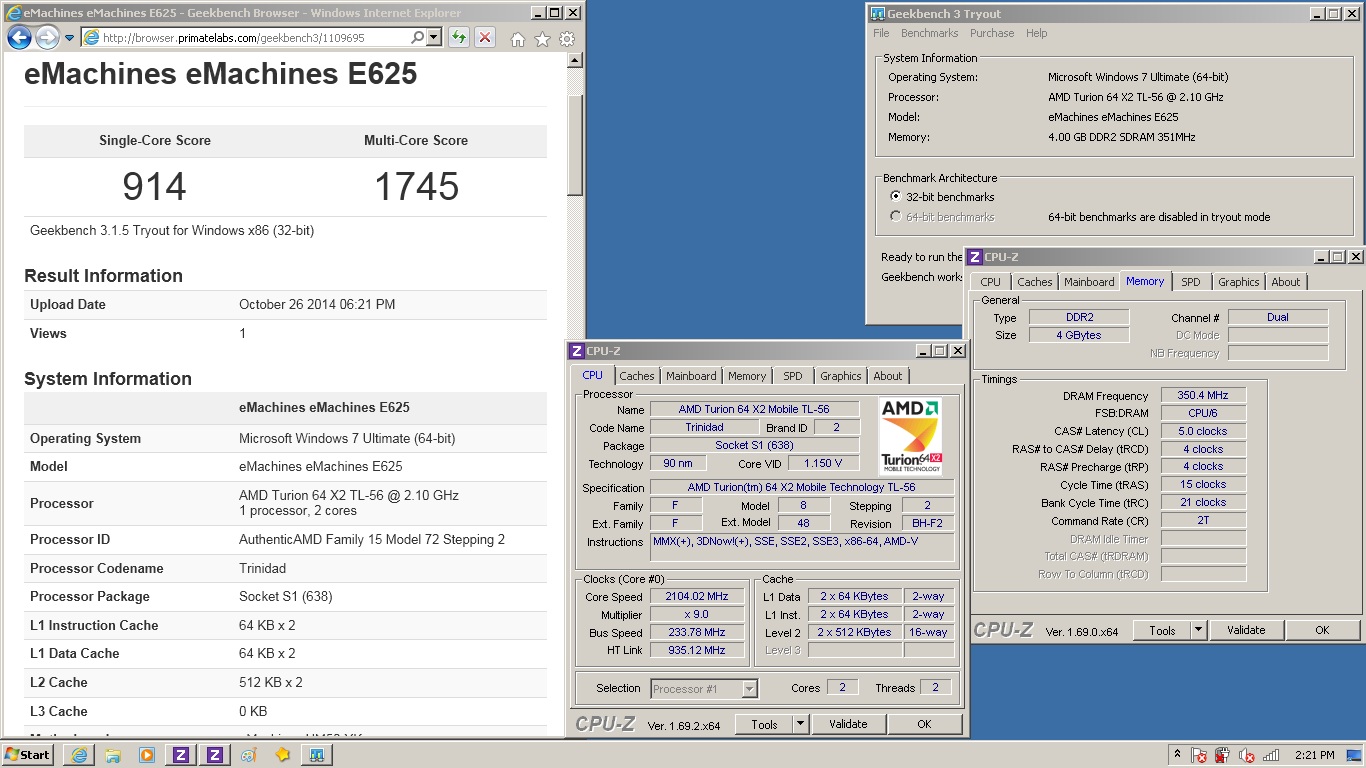Click Validate in CPU-Z 1.69.0 memory window
Viewport: 1366px width, 768px height.
click(x=1246, y=630)
